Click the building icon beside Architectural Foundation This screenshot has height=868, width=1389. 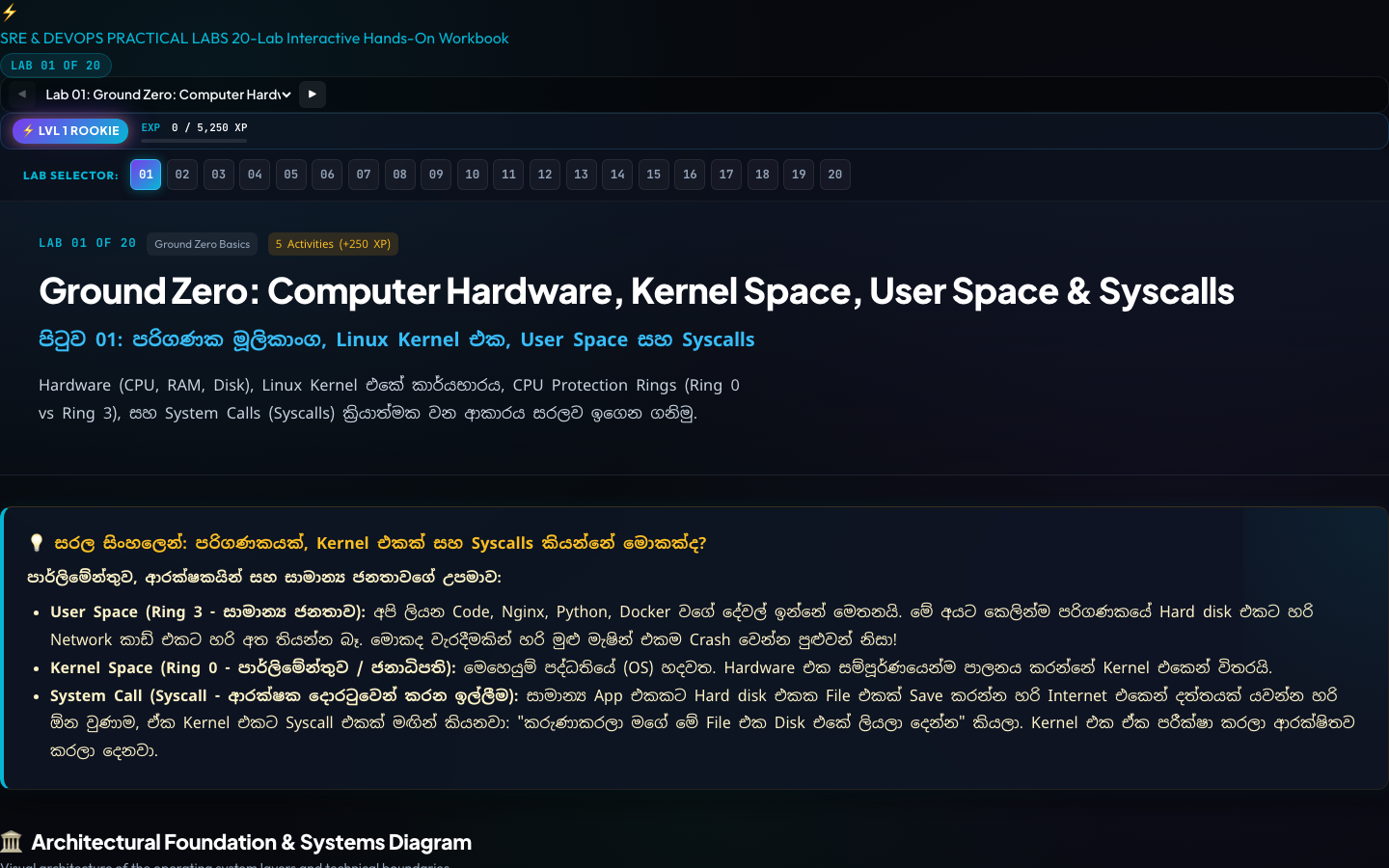click(x=12, y=842)
